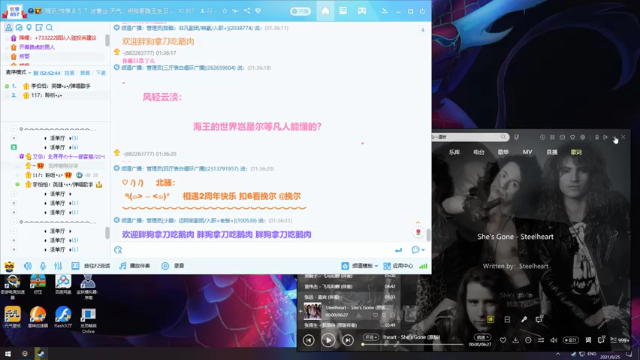The height and width of the screenshot is (360, 640).
Task: Click the record button in YY bottom bar
Action: coord(173,266)
